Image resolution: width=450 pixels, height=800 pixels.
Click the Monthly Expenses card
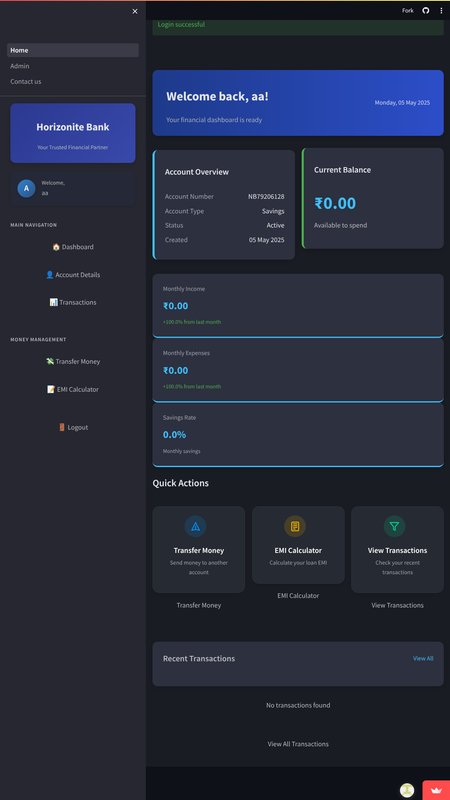pos(298,370)
